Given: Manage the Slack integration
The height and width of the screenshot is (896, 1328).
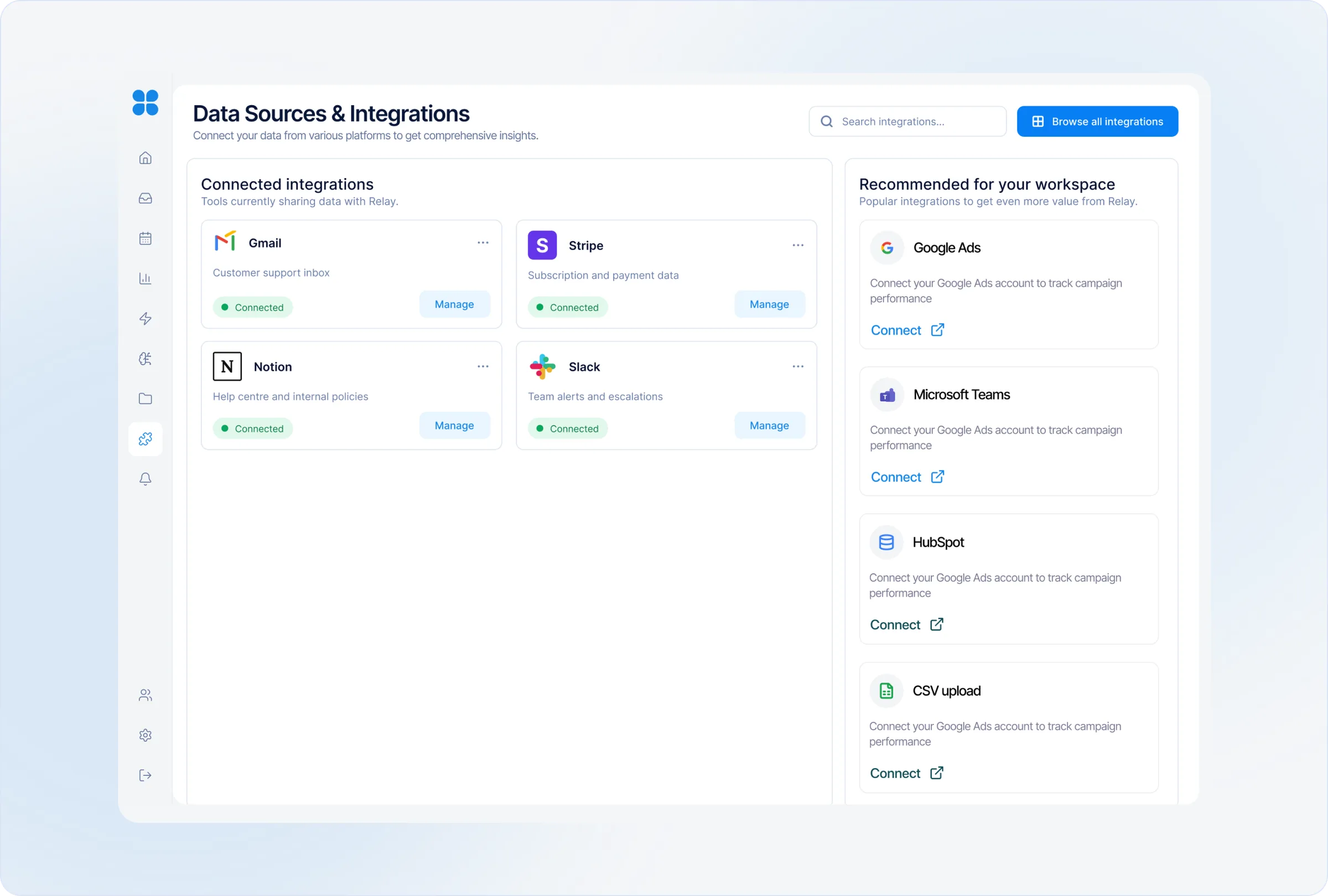Looking at the screenshot, I should (x=769, y=425).
